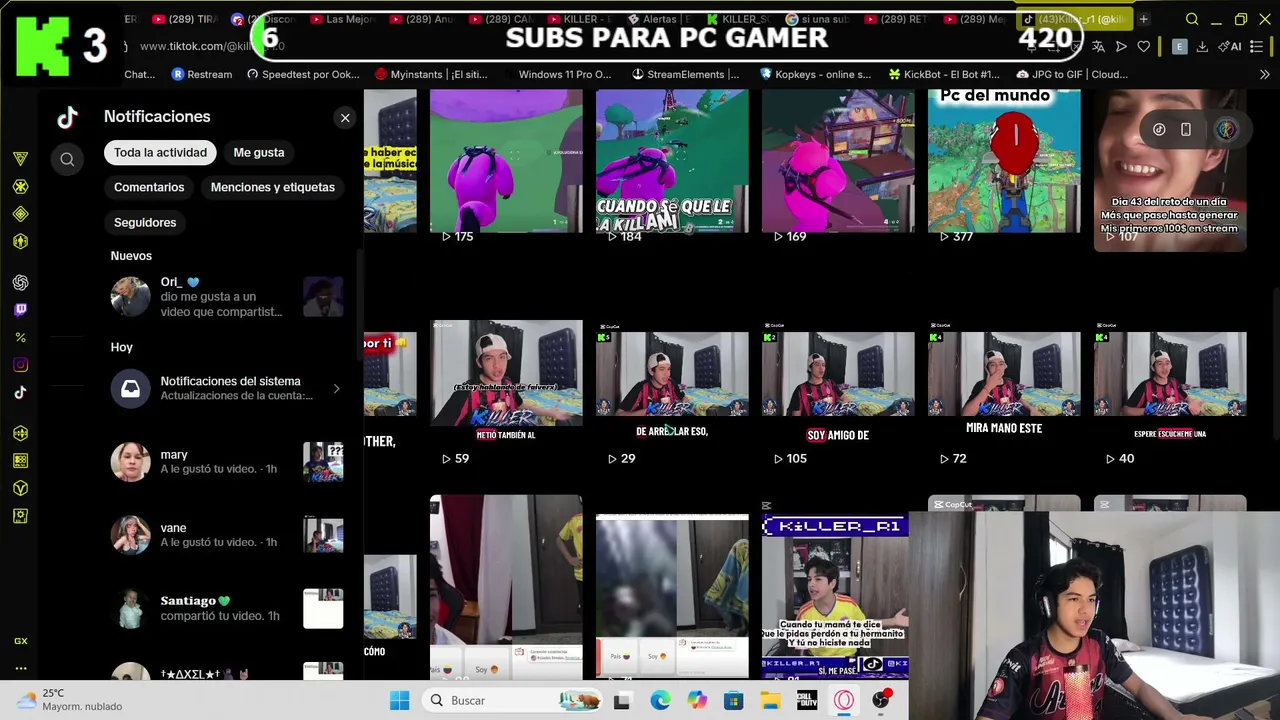Expand 'Notificaciones del sistema' chevron
The image size is (1280, 720).
pos(336,388)
